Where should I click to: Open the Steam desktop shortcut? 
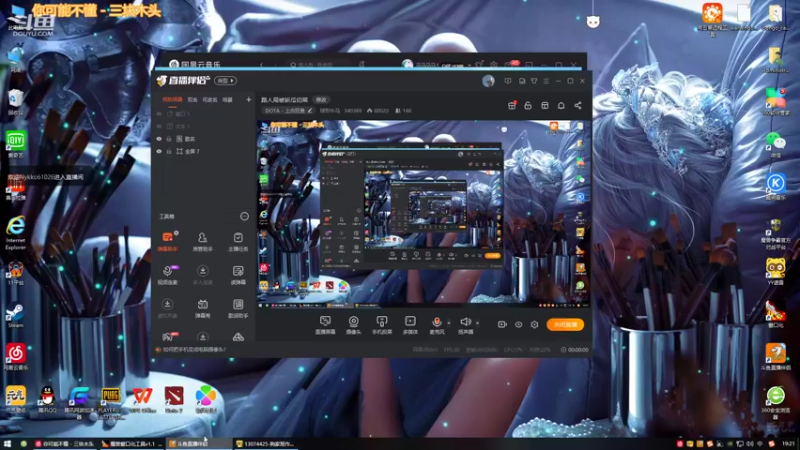(x=15, y=315)
